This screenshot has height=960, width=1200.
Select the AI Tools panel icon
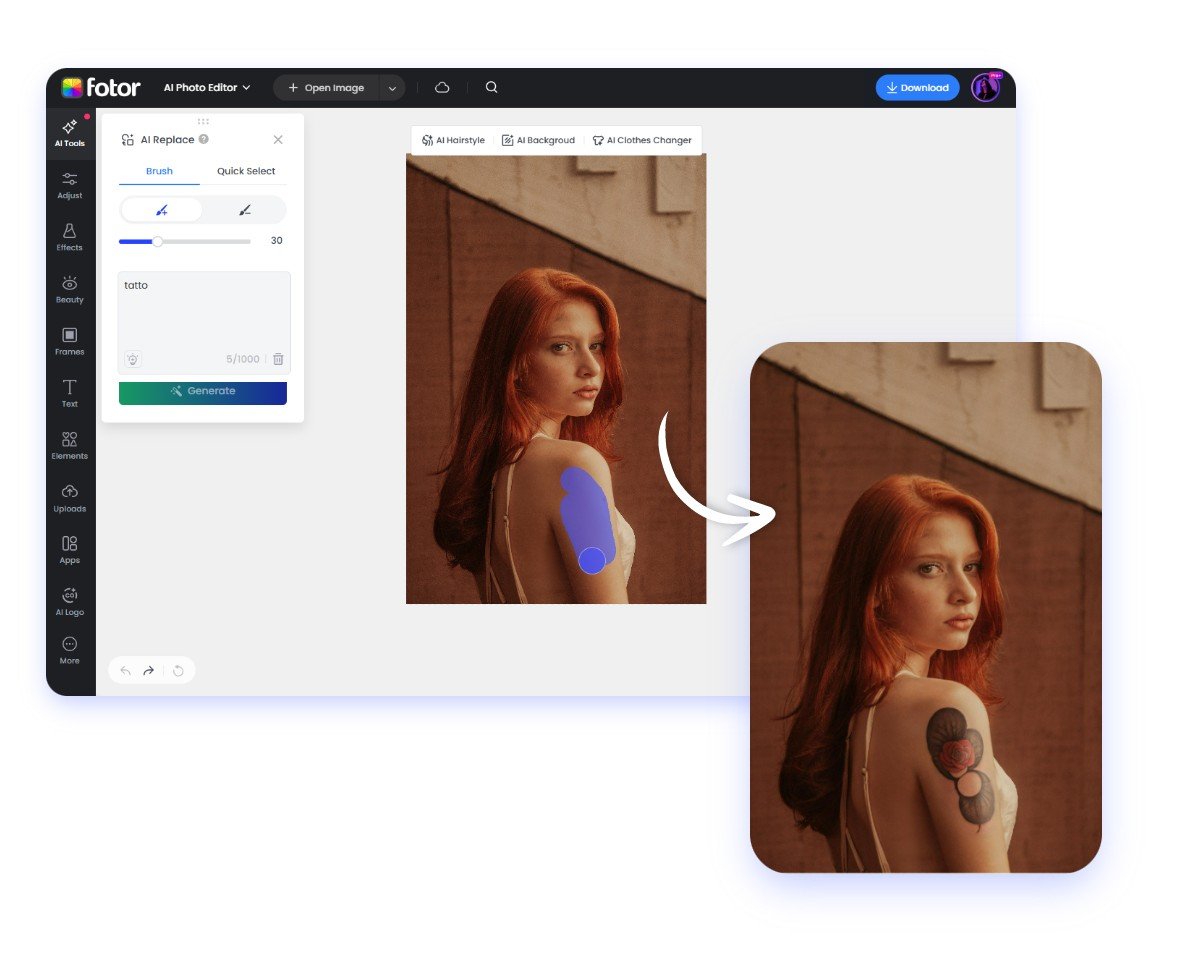click(x=69, y=133)
